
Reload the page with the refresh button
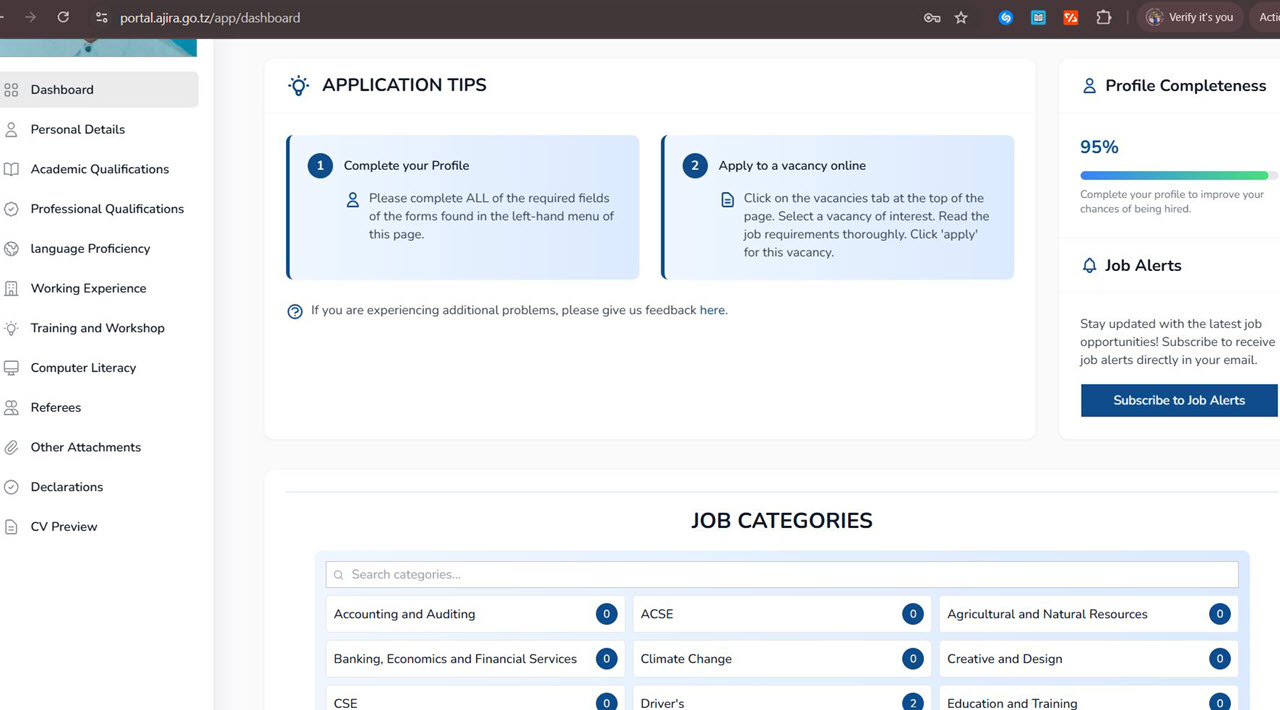point(63,18)
